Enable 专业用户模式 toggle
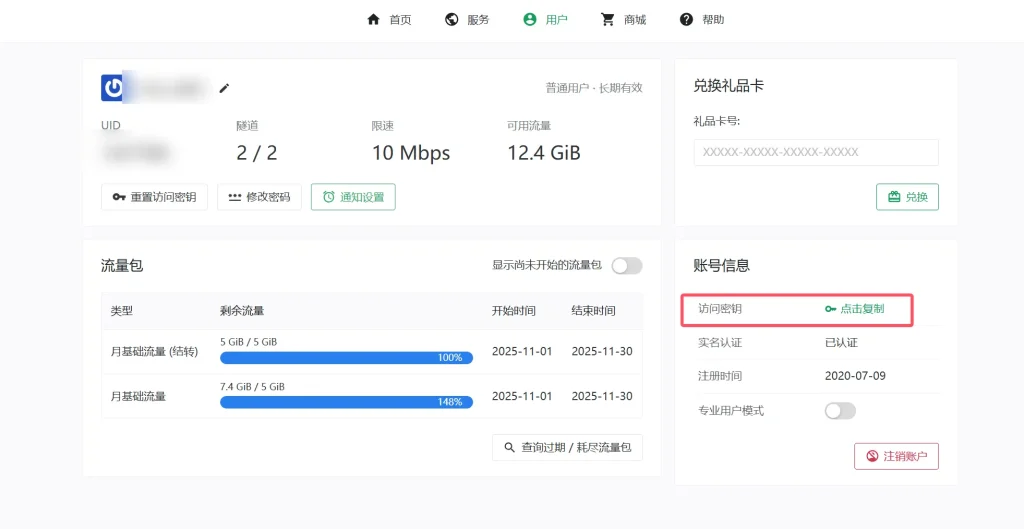The height and width of the screenshot is (529, 1024). 840,411
